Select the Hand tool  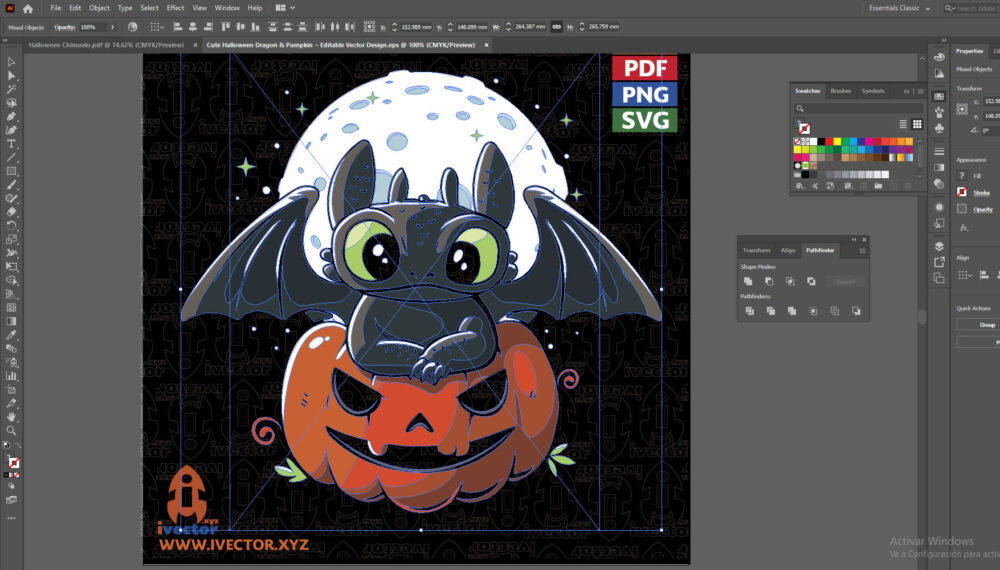11,417
